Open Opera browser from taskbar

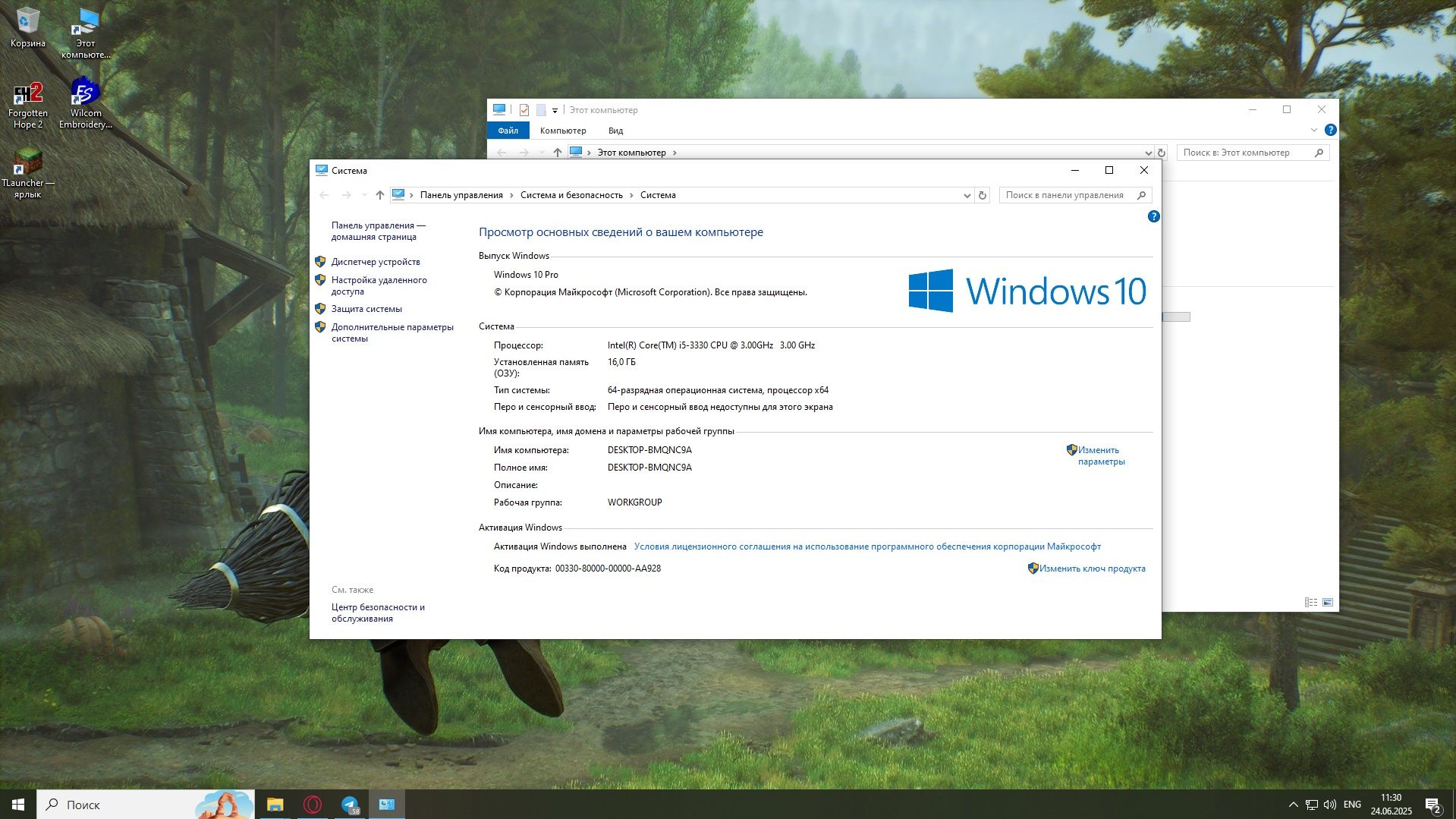point(312,805)
